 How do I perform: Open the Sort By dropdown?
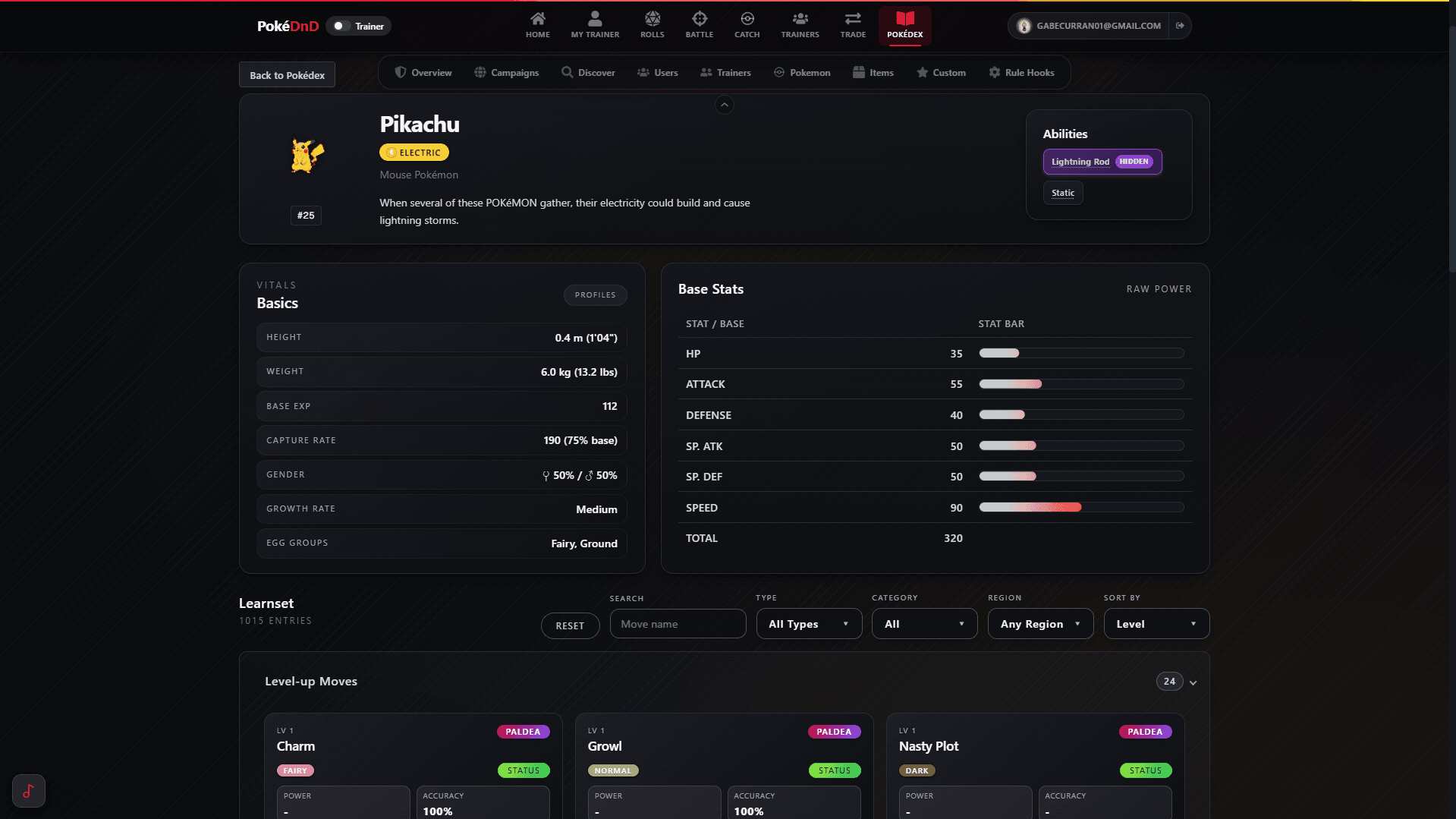tap(1156, 624)
